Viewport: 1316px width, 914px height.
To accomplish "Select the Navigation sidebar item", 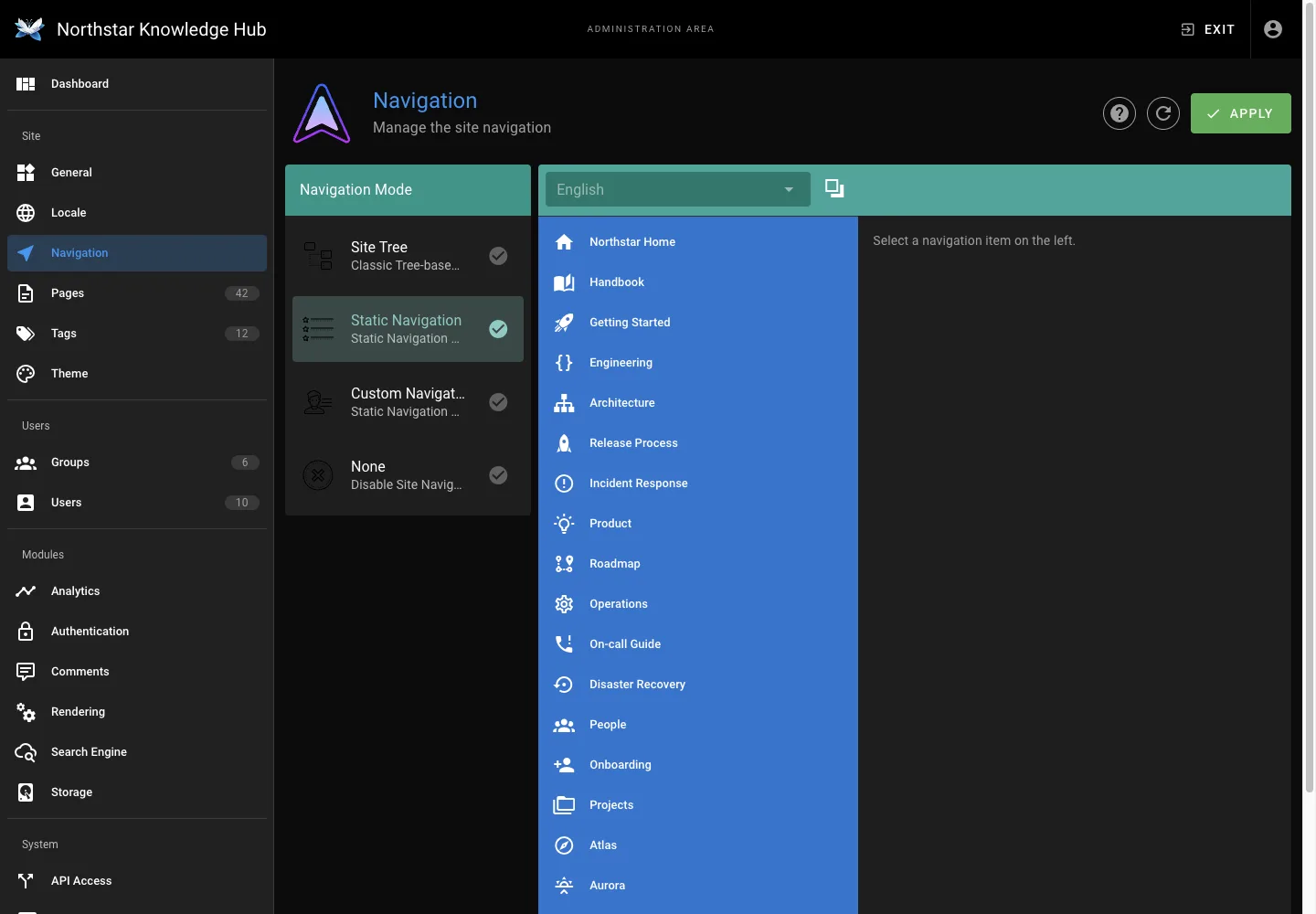I will (x=137, y=253).
